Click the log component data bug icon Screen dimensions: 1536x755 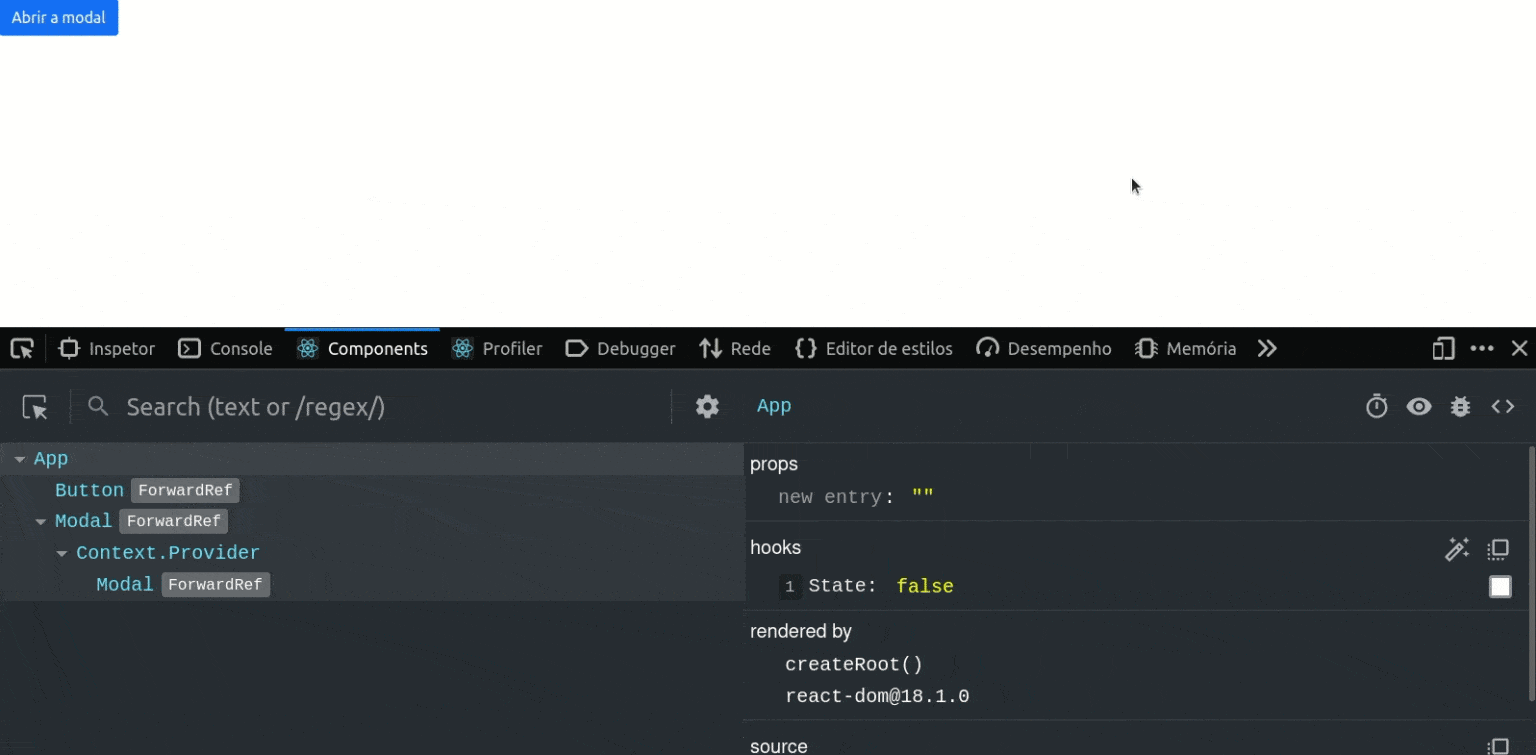[x=1460, y=407]
